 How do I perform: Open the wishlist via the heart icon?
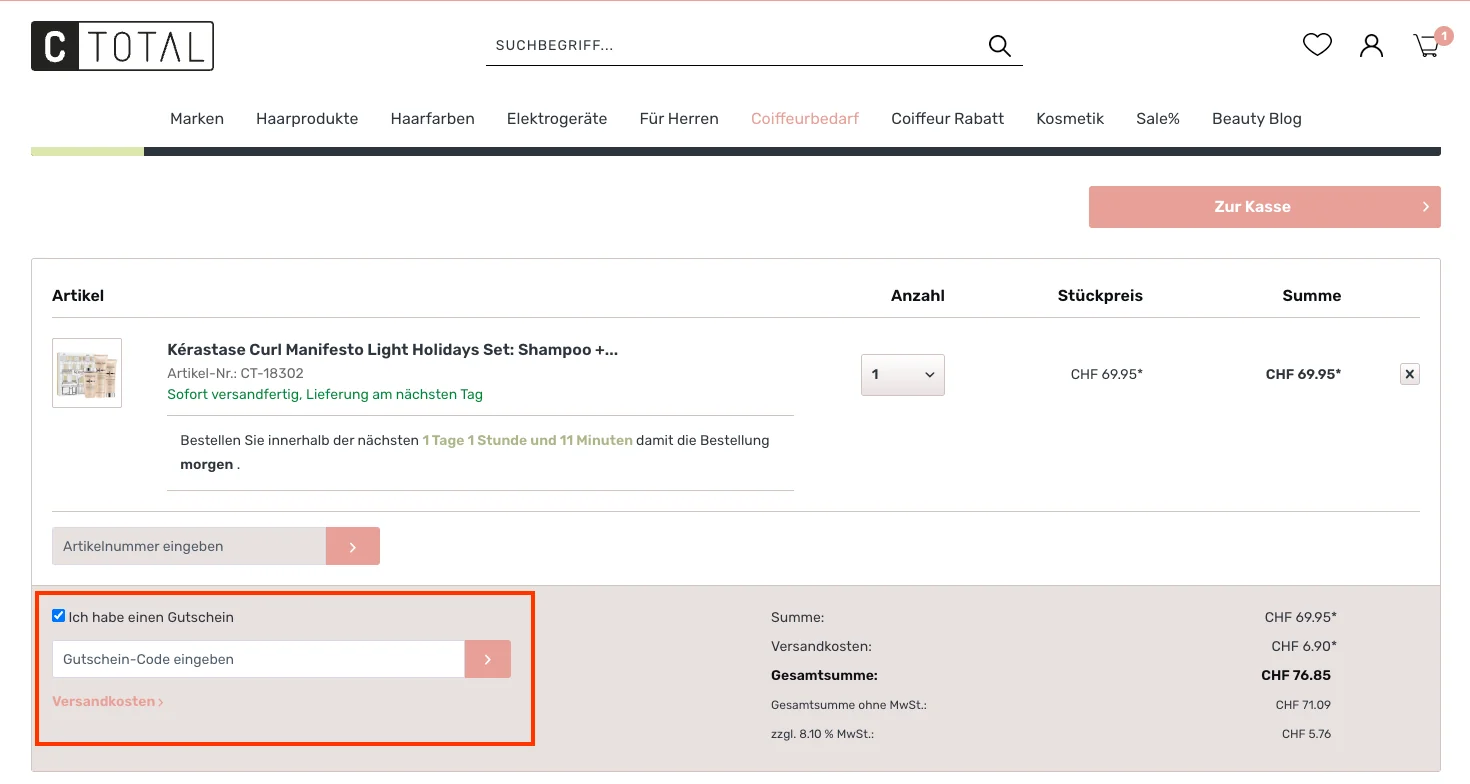[x=1317, y=44]
